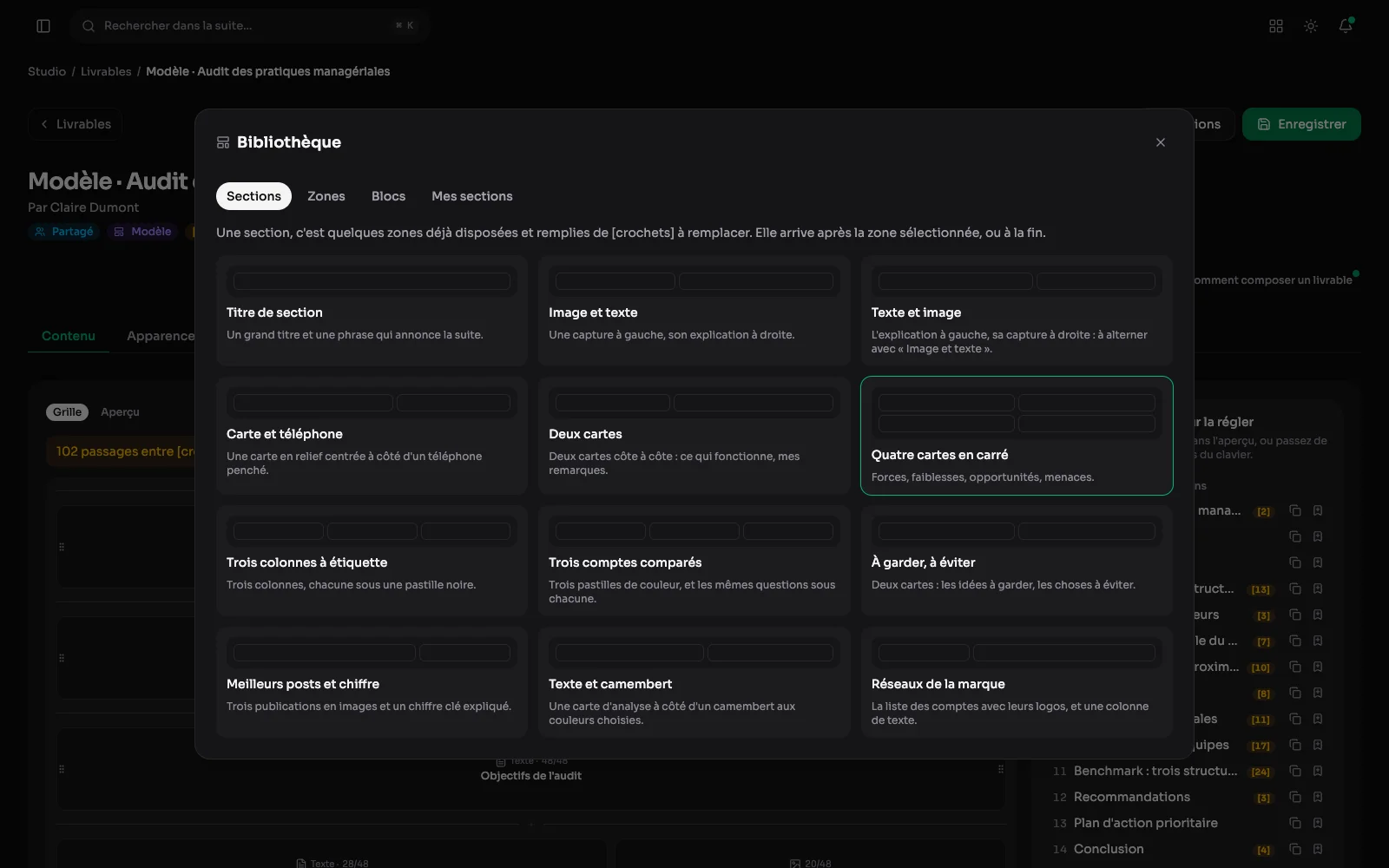
Task: Switch theme with the sun icon
Action: (x=1311, y=26)
